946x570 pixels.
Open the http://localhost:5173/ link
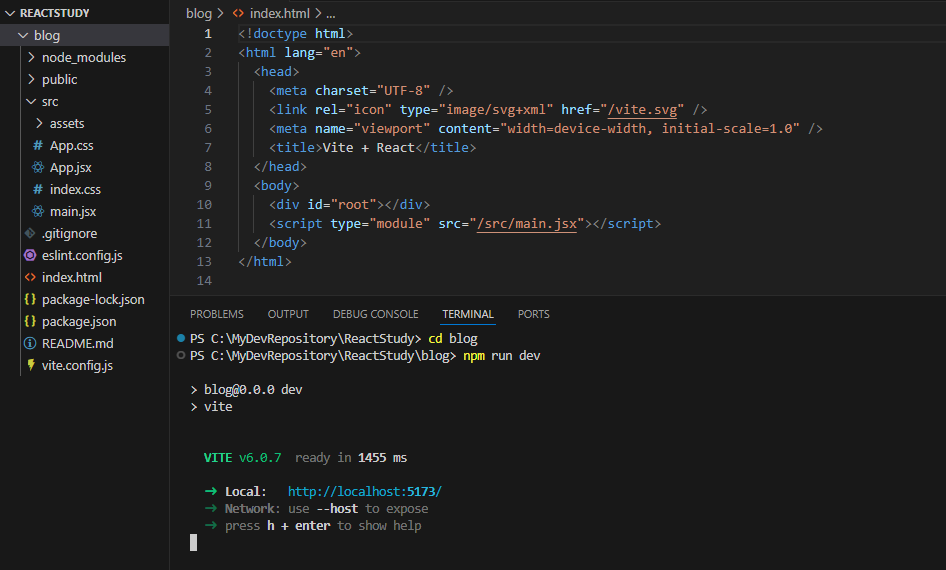click(x=364, y=492)
